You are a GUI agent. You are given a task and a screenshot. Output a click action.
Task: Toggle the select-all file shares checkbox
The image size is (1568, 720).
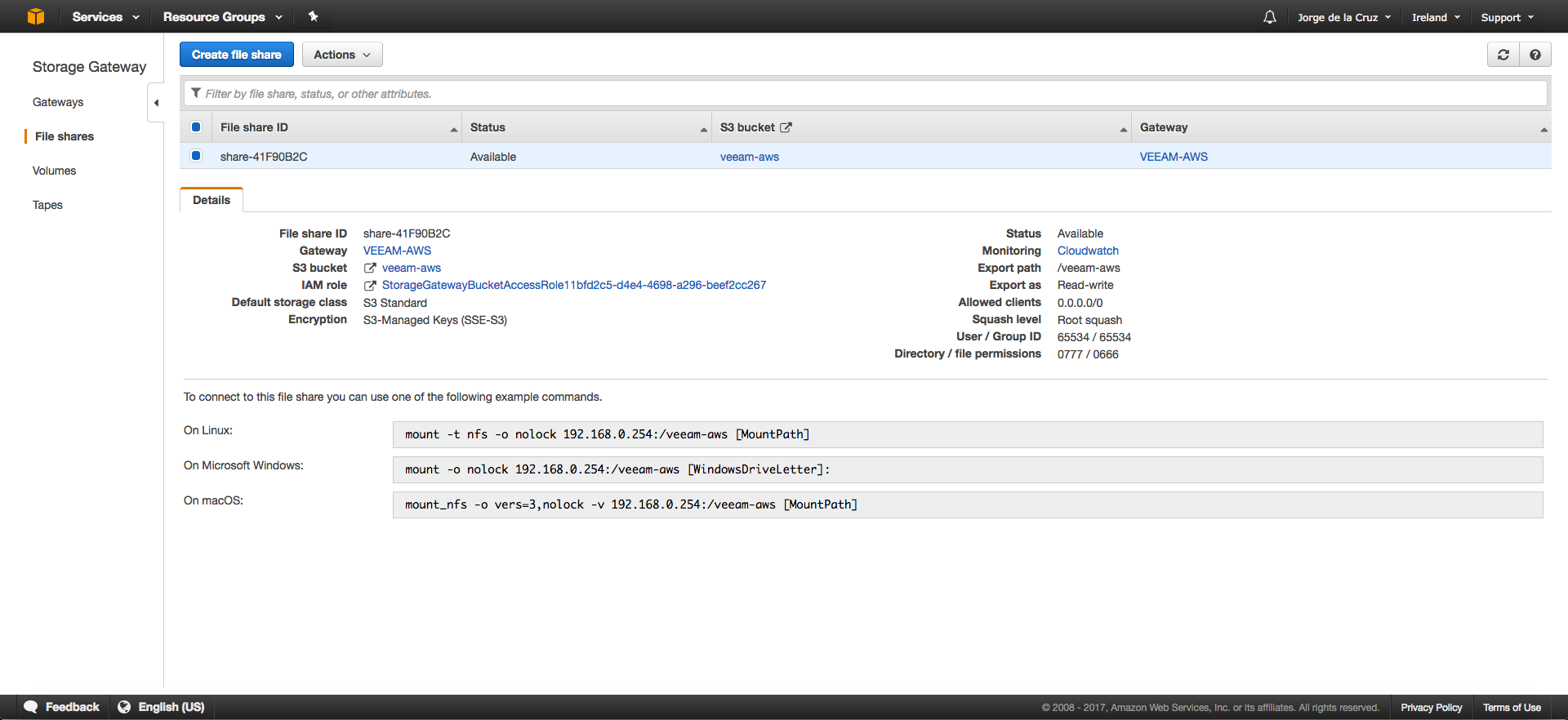click(196, 127)
